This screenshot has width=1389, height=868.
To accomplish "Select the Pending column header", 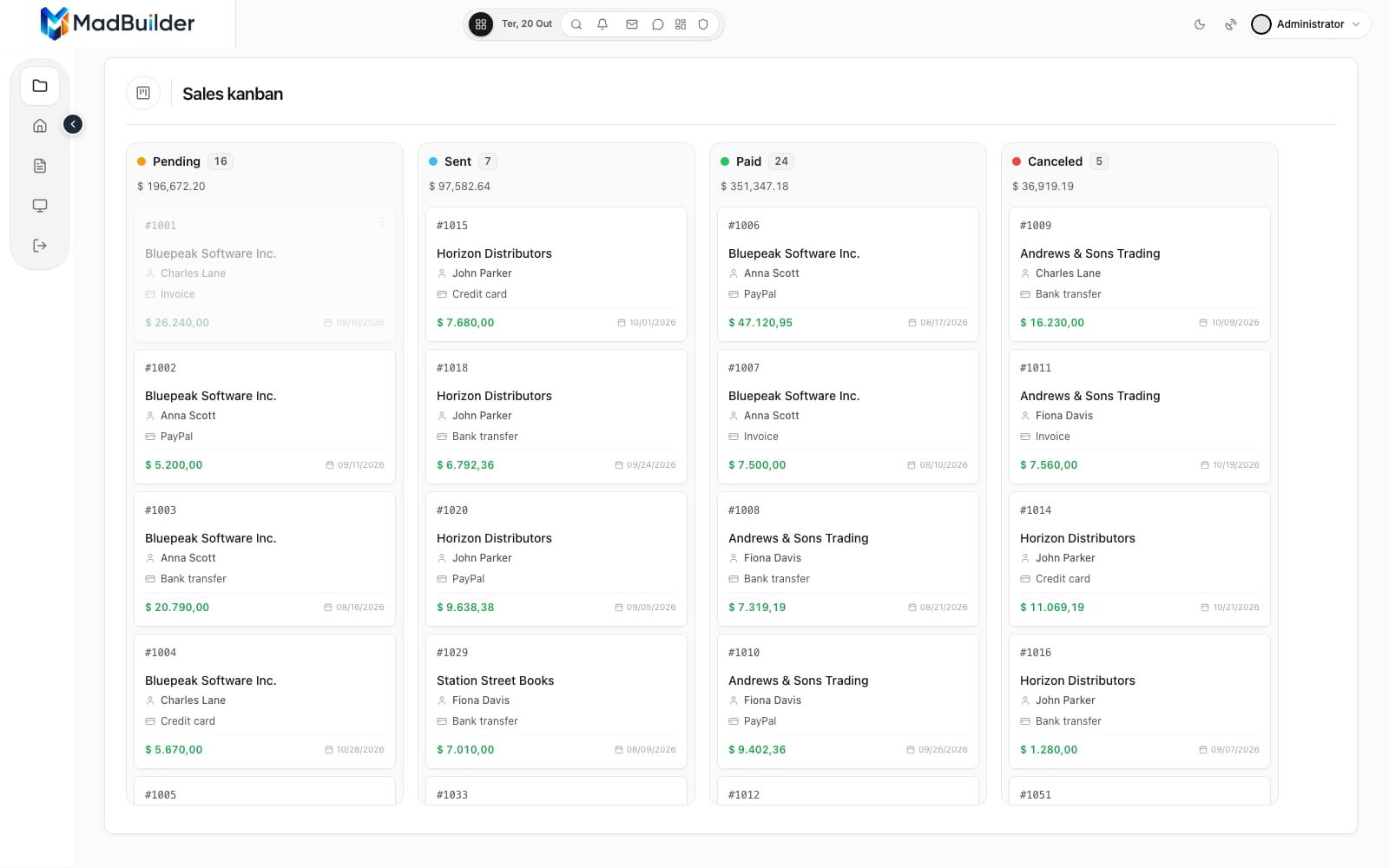I will pyautogui.click(x=176, y=161).
